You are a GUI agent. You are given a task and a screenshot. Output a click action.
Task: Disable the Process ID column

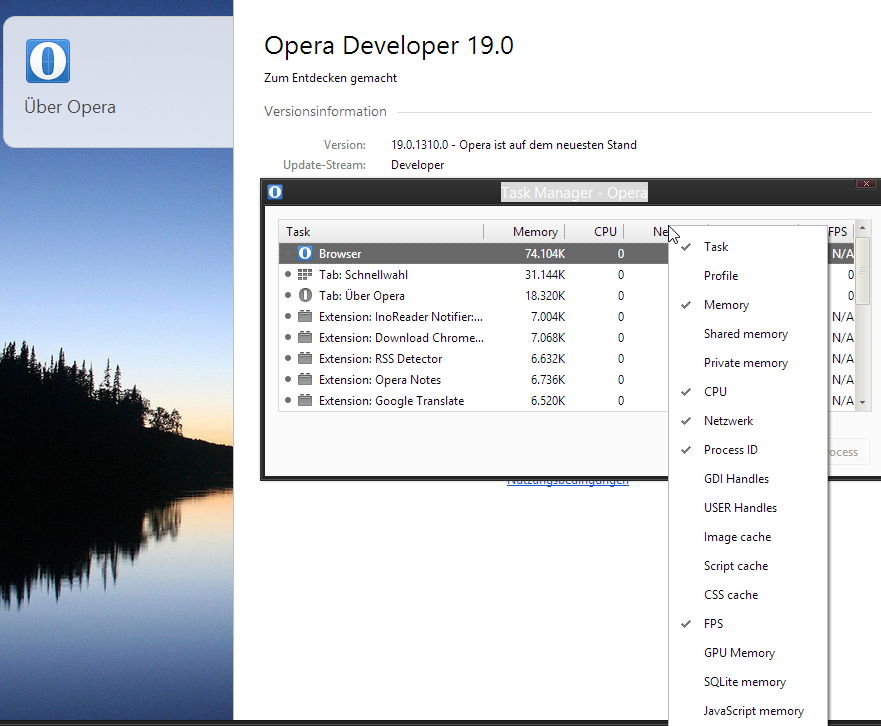[748, 450]
